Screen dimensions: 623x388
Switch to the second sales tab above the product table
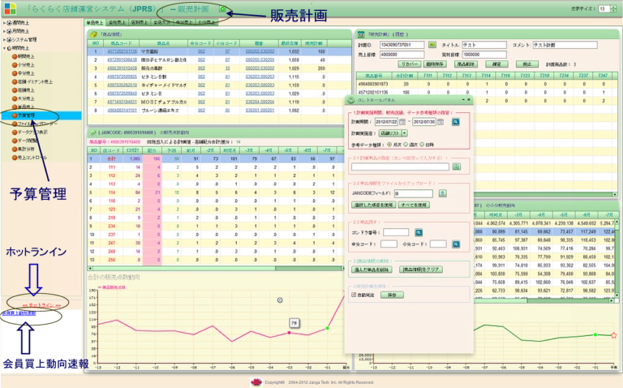(117, 23)
